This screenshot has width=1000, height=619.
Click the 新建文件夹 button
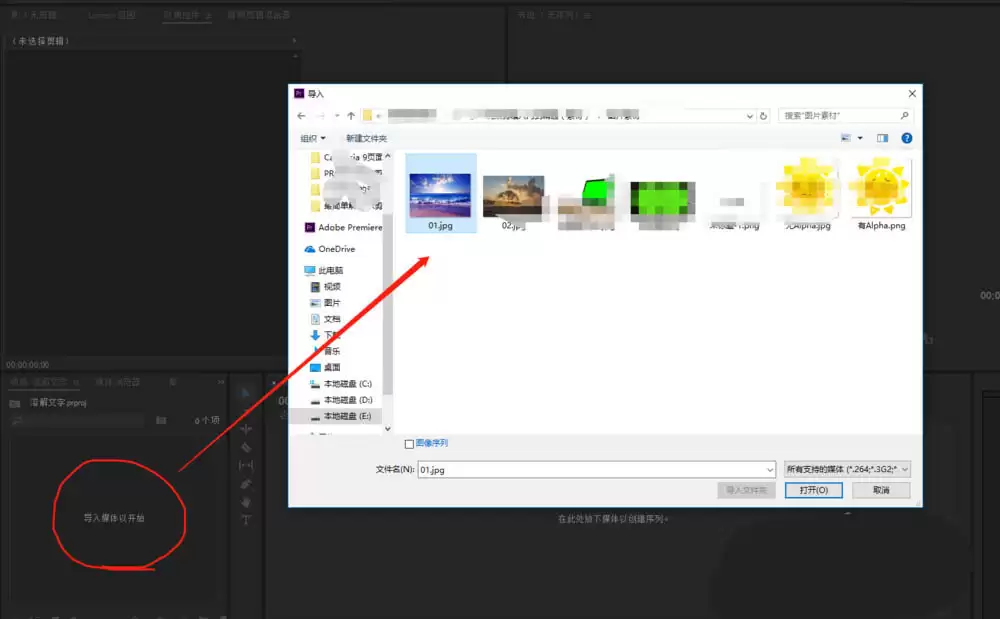(x=366, y=138)
